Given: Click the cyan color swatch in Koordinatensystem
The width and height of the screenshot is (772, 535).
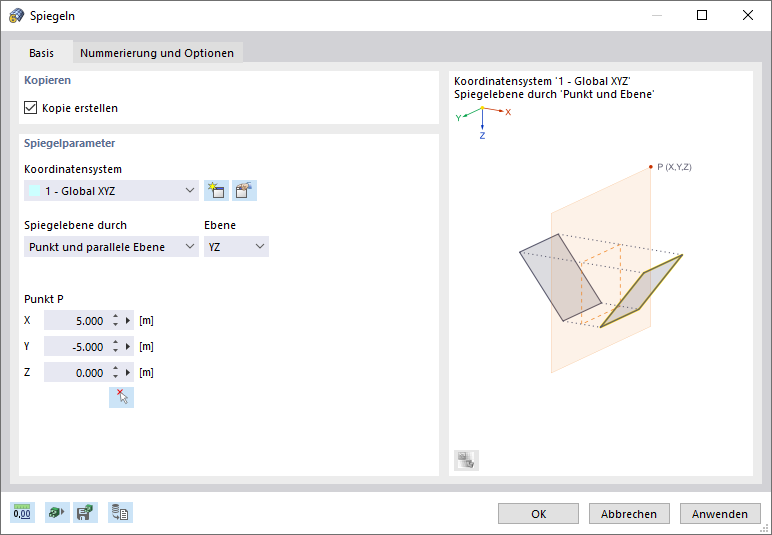Looking at the screenshot, I should [x=34, y=190].
